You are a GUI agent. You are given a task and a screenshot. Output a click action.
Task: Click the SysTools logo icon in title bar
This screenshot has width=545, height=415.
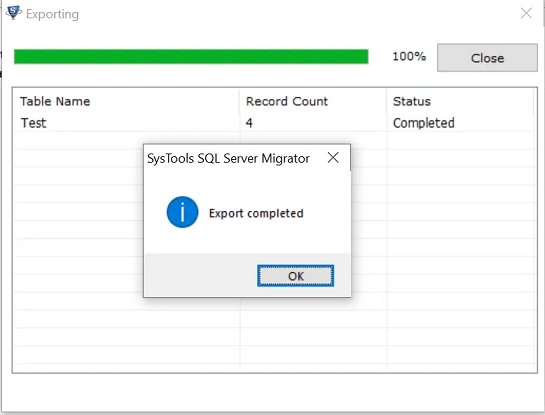(14, 13)
